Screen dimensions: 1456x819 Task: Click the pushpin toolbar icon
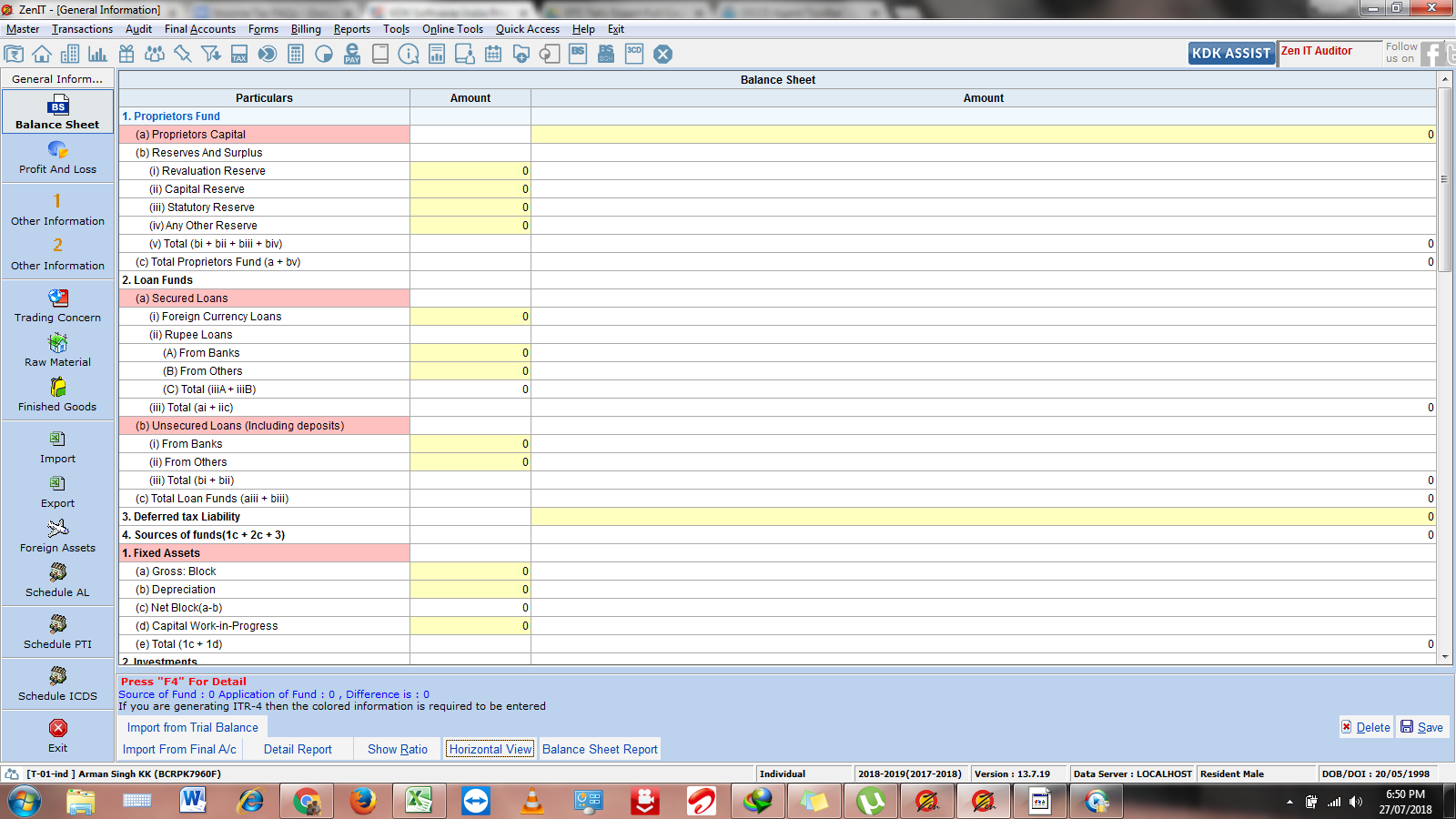183,54
